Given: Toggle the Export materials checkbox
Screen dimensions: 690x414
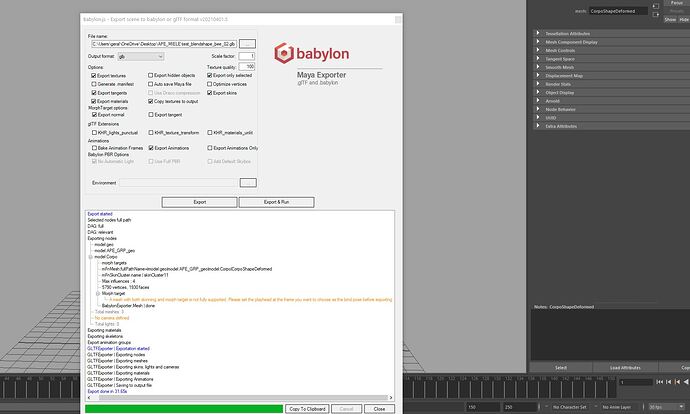Looking at the screenshot, I should (x=94, y=101).
